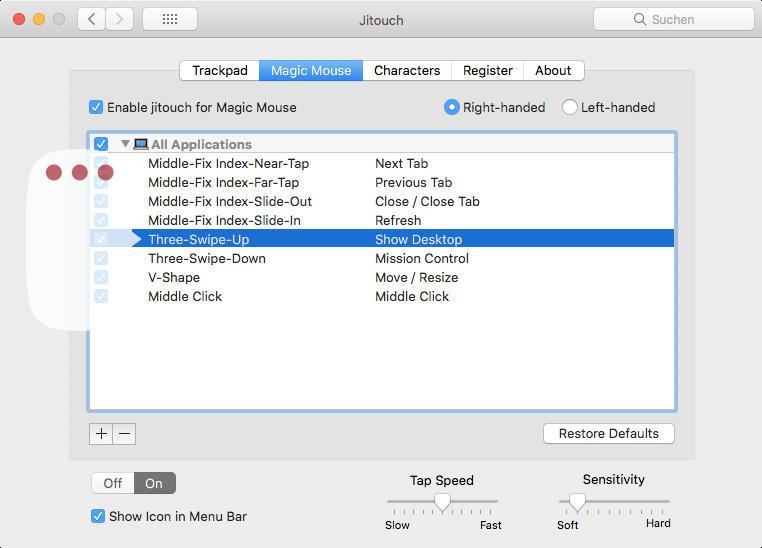Click the Middle Click action value
This screenshot has height=548, width=762.
tap(412, 296)
